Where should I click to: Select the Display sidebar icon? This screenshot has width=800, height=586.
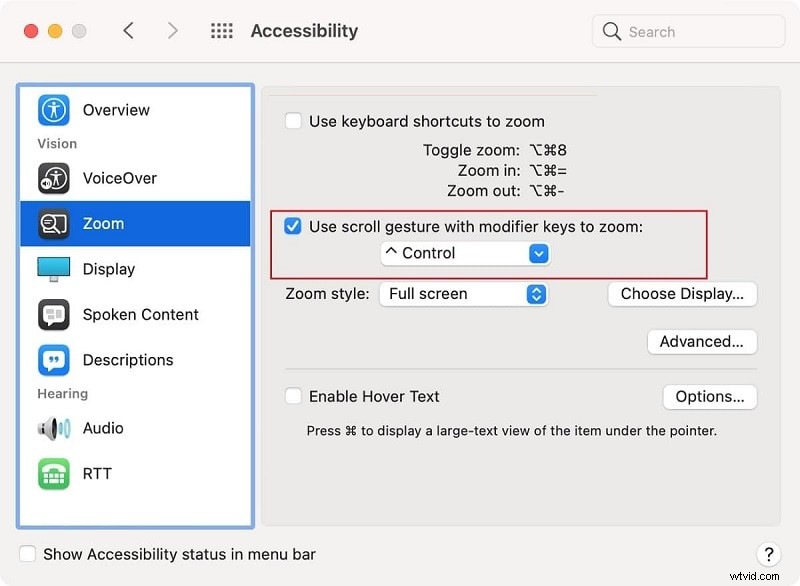55,269
